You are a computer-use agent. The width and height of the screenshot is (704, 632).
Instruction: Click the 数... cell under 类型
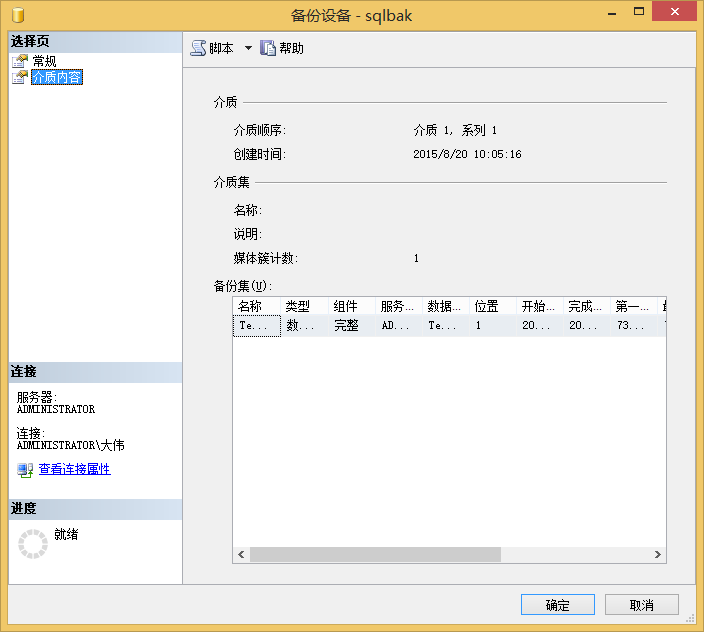point(304,325)
